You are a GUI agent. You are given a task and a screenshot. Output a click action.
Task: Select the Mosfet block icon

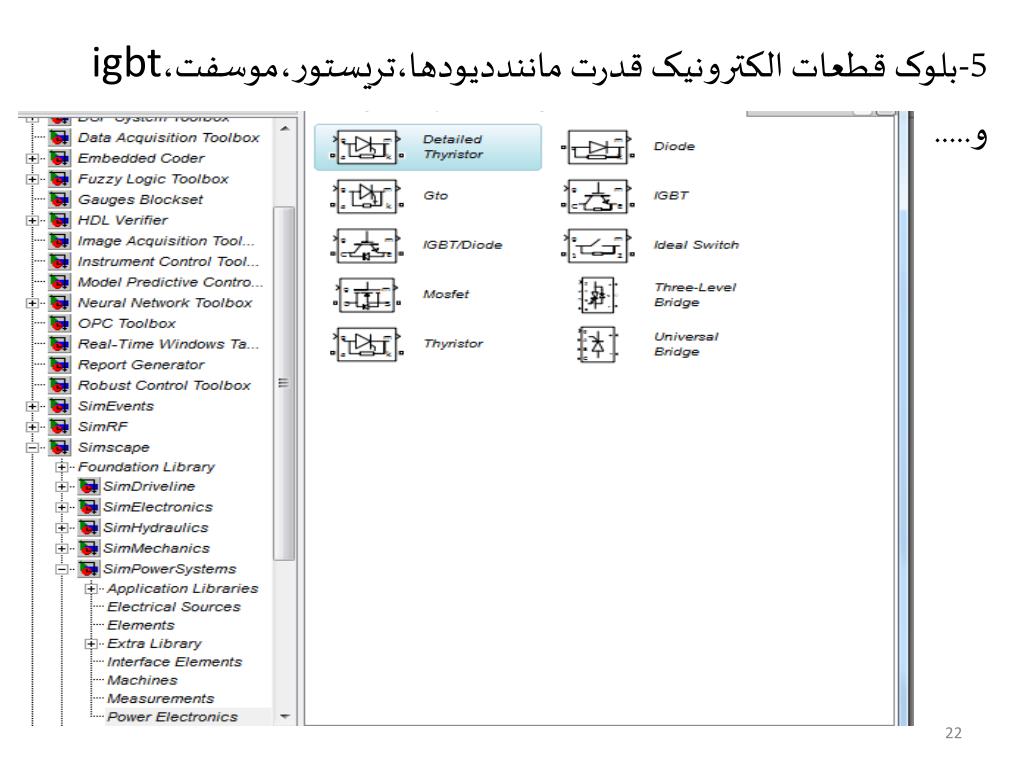click(367, 295)
